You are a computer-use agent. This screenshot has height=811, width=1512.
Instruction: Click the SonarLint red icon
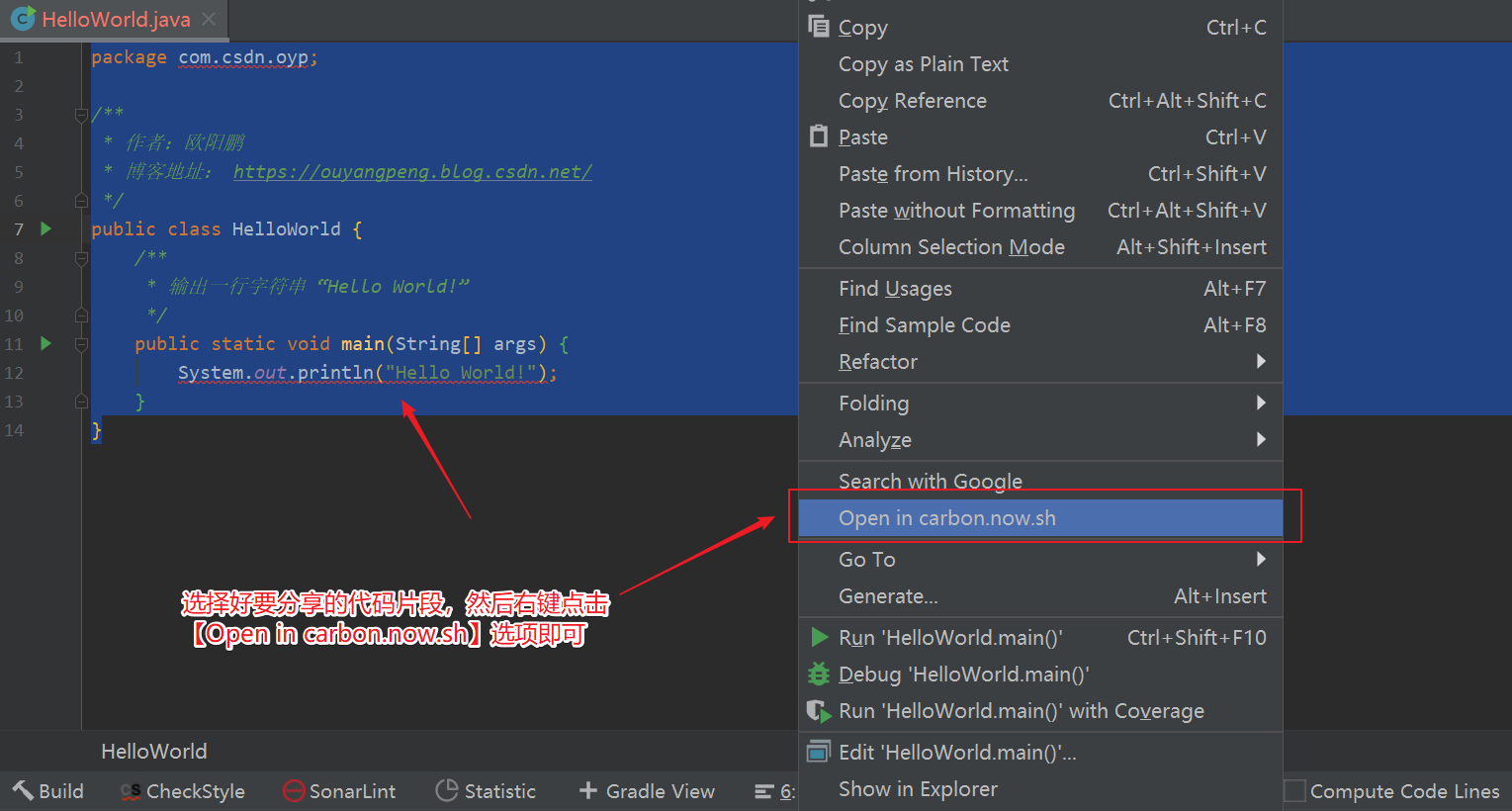click(x=294, y=791)
